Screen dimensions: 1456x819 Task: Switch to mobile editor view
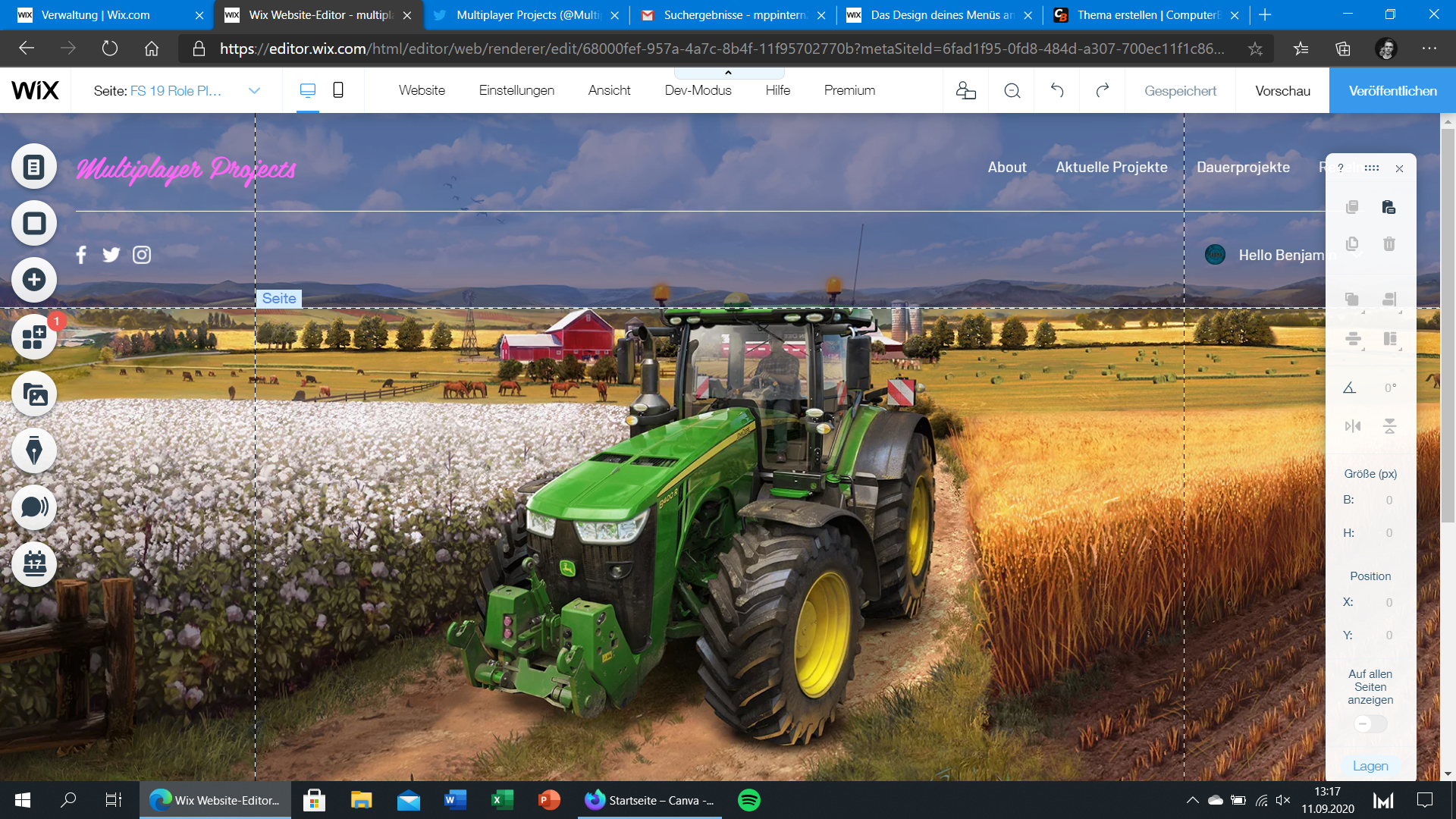click(338, 90)
